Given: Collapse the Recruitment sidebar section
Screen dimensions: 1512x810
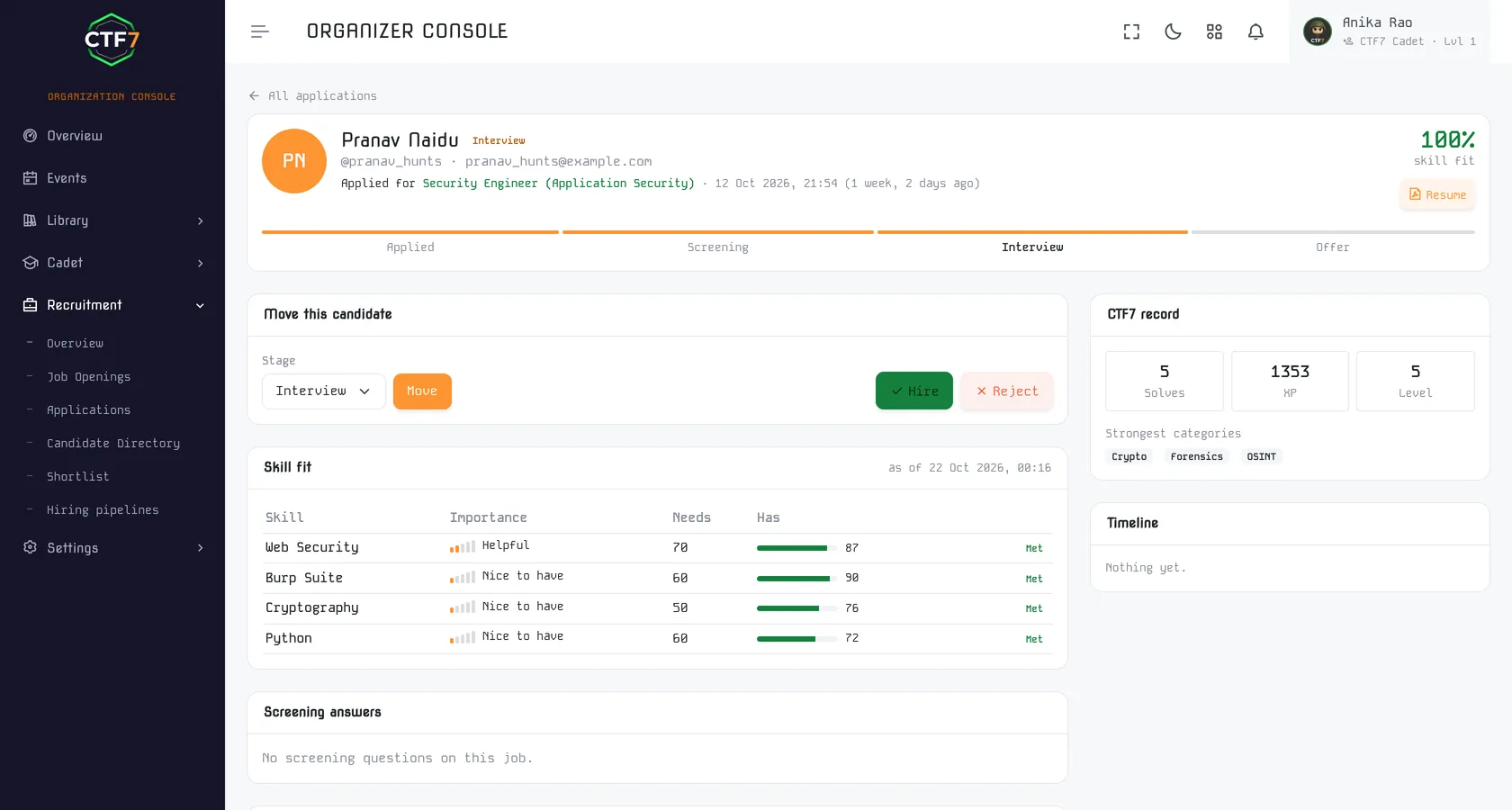Looking at the screenshot, I should (112, 305).
